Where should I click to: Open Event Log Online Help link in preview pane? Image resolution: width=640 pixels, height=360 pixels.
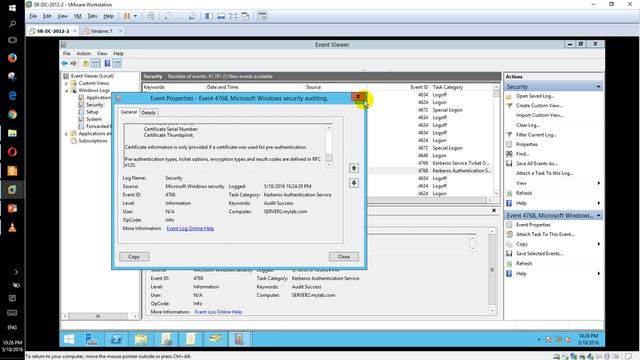(x=218, y=312)
